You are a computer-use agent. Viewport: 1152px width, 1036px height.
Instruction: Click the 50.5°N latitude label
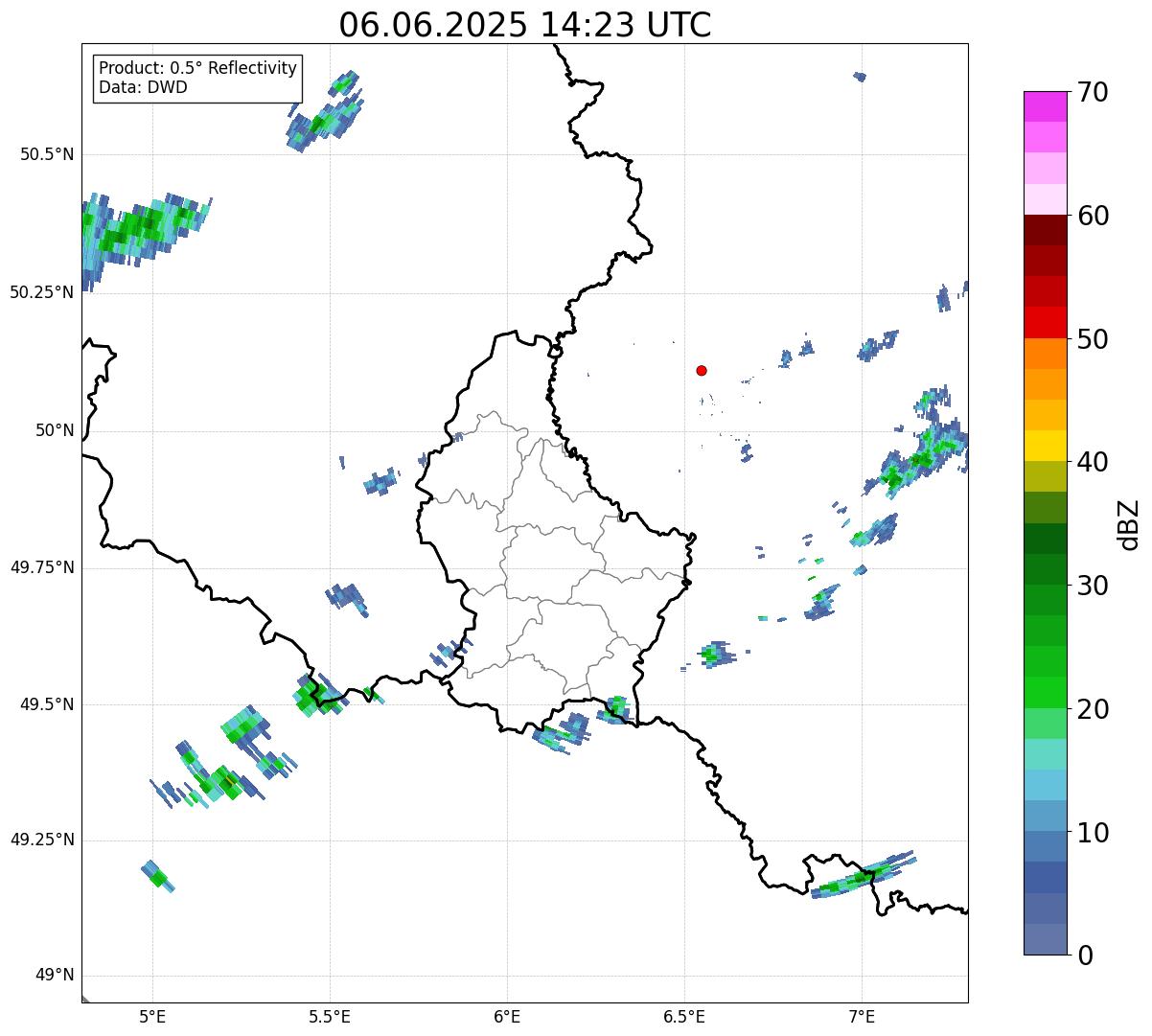(46, 154)
